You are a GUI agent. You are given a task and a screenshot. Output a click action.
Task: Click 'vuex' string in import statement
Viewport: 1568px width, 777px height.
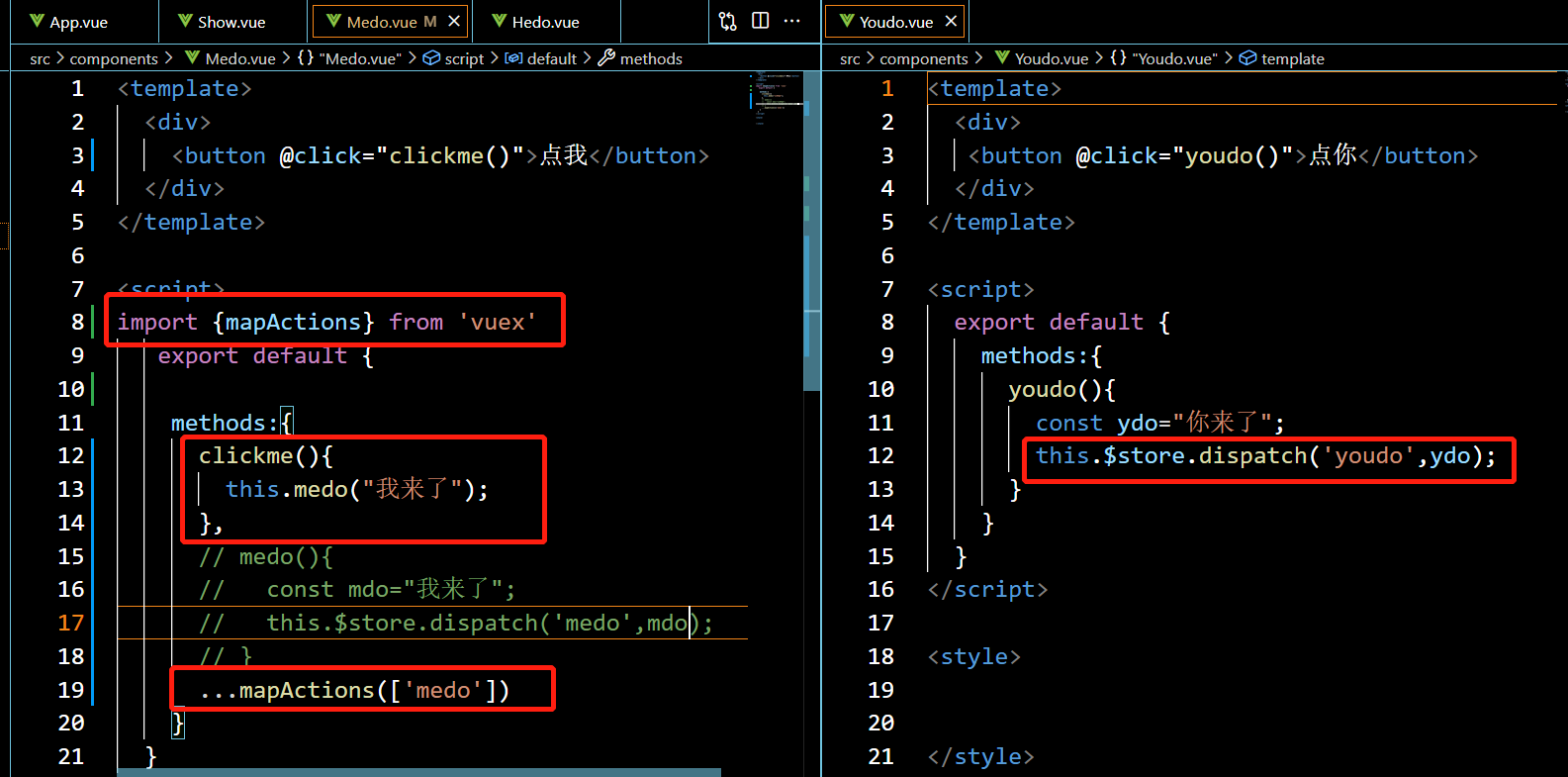[498, 322]
